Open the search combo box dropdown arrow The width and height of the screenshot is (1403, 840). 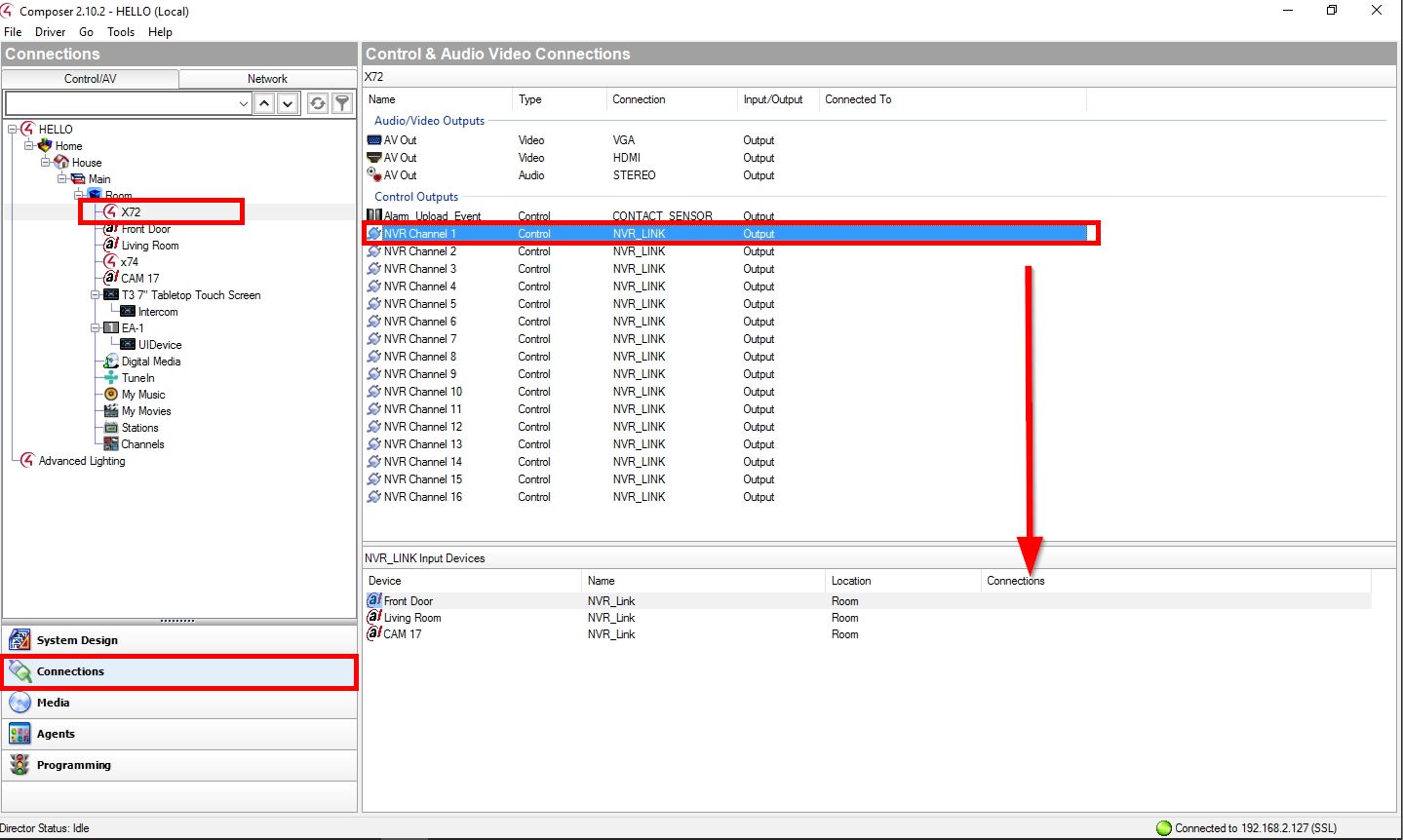[244, 103]
